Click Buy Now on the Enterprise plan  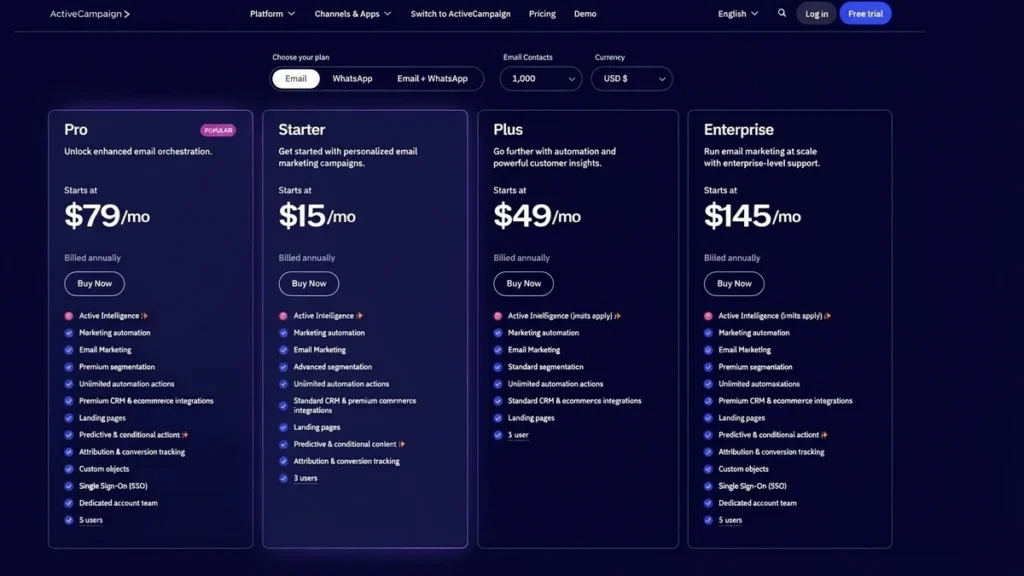(734, 283)
